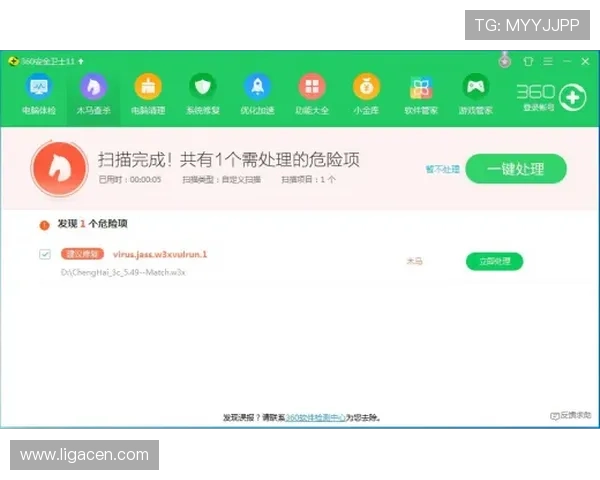Click the red trojan horse scan result icon
This screenshot has height=480, width=600.
[59, 169]
